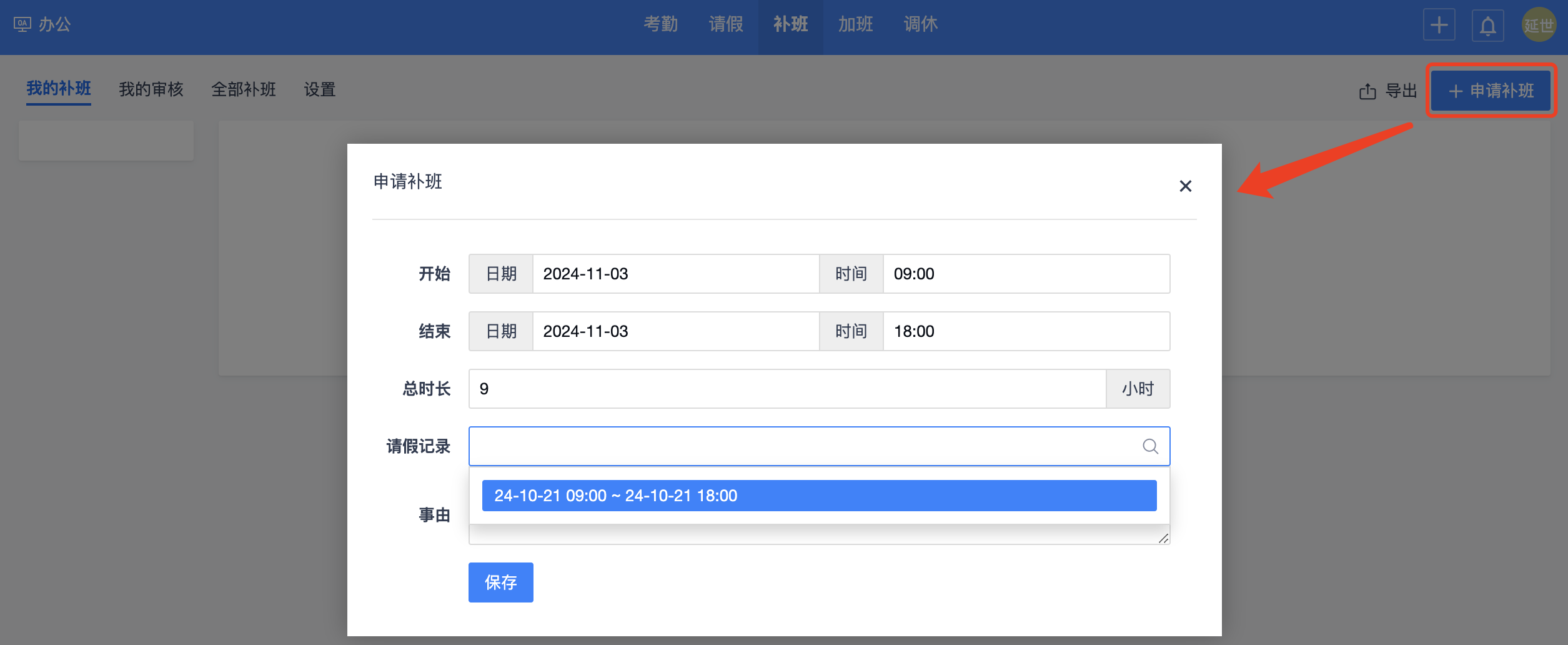Click the start time 09:00 field
Viewport: 1568px width, 645px height.
(x=1025, y=274)
